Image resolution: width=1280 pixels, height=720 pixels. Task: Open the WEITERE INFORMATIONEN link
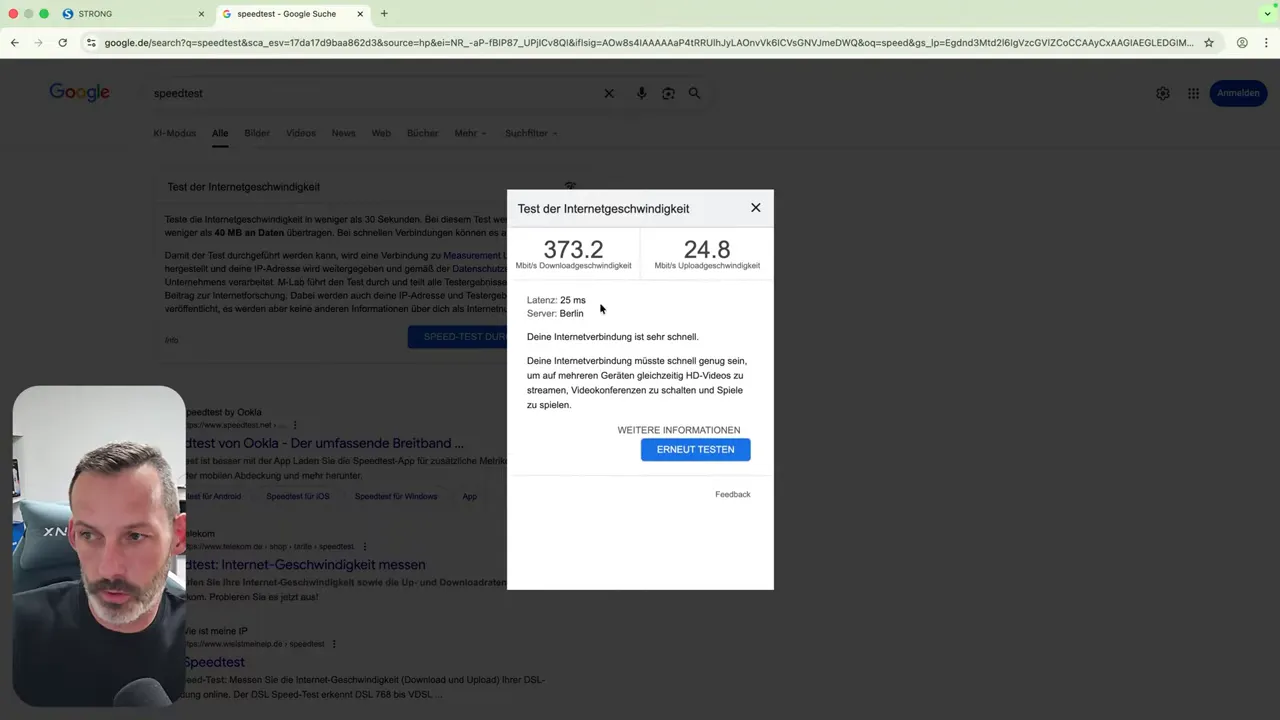click(678, 429)
